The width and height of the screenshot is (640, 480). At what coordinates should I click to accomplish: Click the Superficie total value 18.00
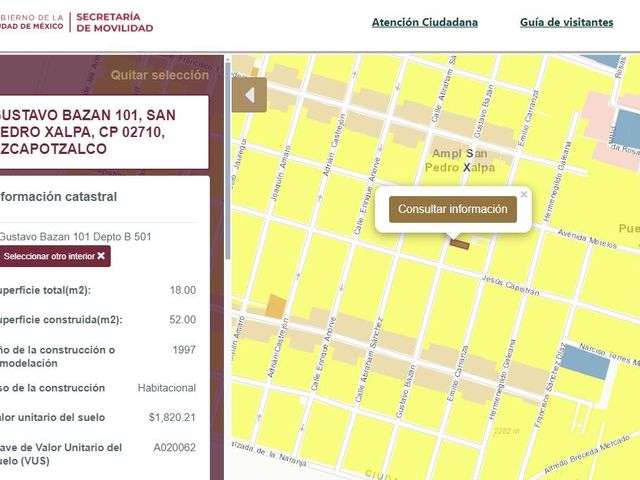183,290
